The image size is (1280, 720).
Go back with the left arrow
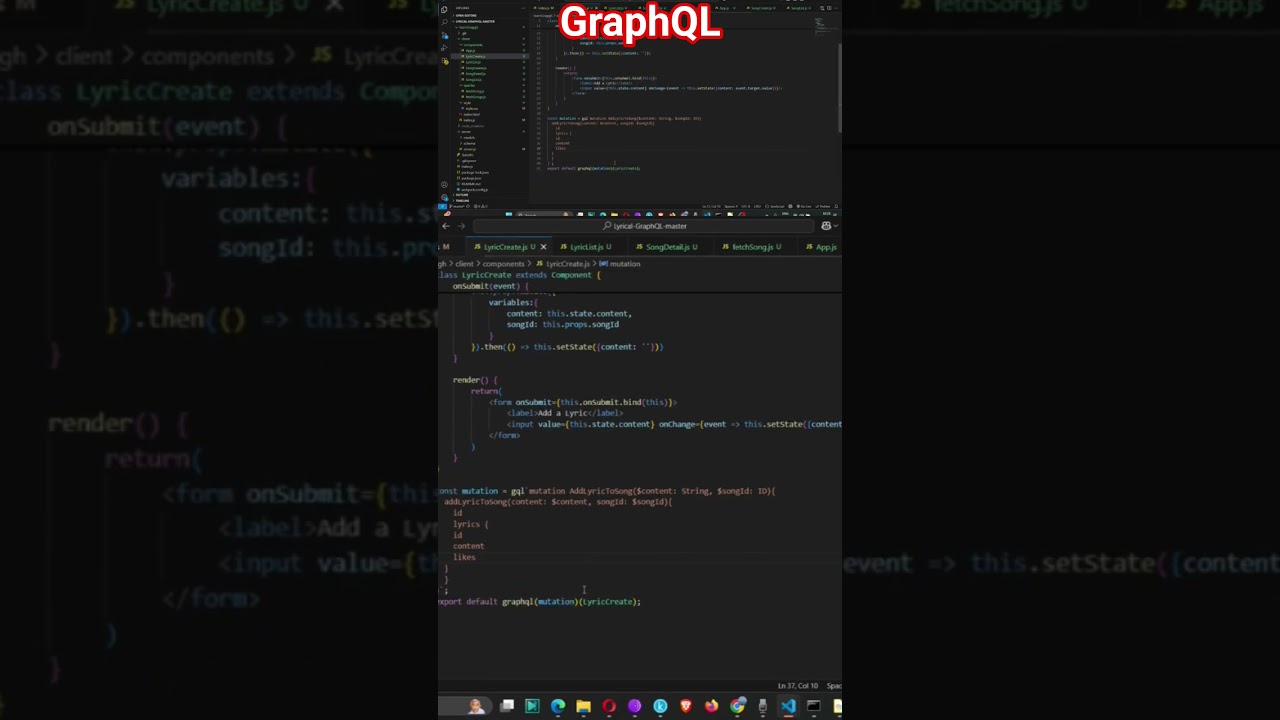pos(446,226)
